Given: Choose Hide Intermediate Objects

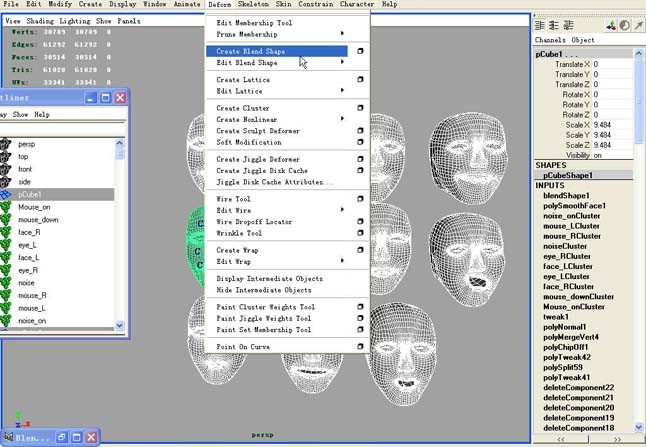Looking at the screenshot, I should click(x=264, y=290).
